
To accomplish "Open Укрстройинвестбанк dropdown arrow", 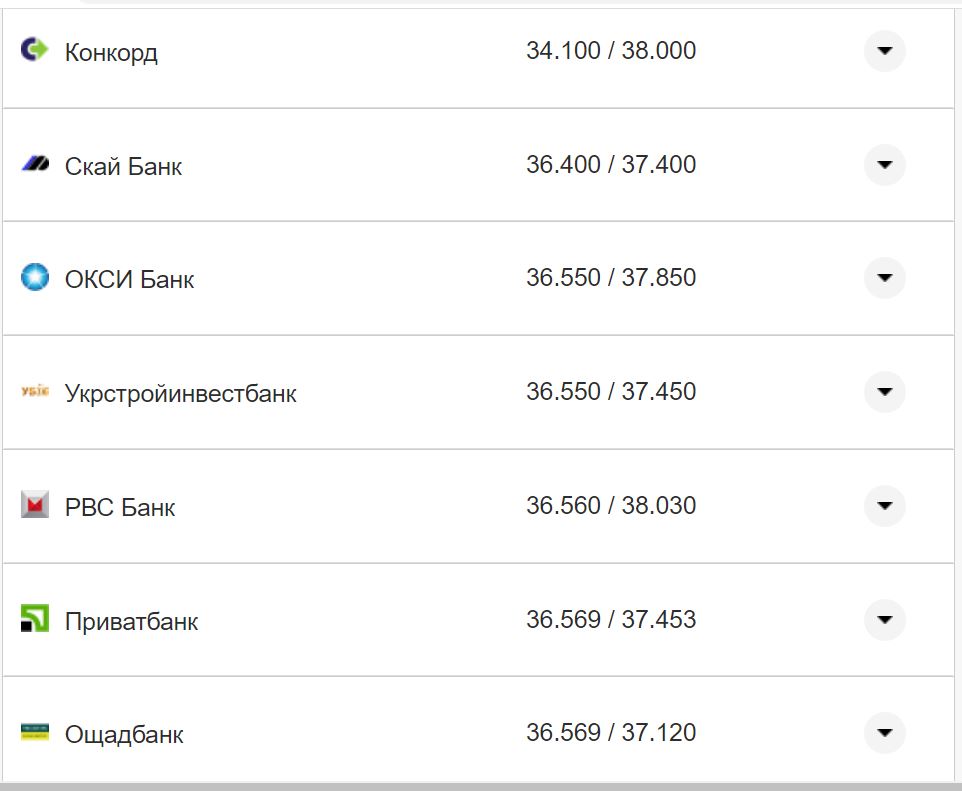I will pyautogui.click(x=884, y=392).
